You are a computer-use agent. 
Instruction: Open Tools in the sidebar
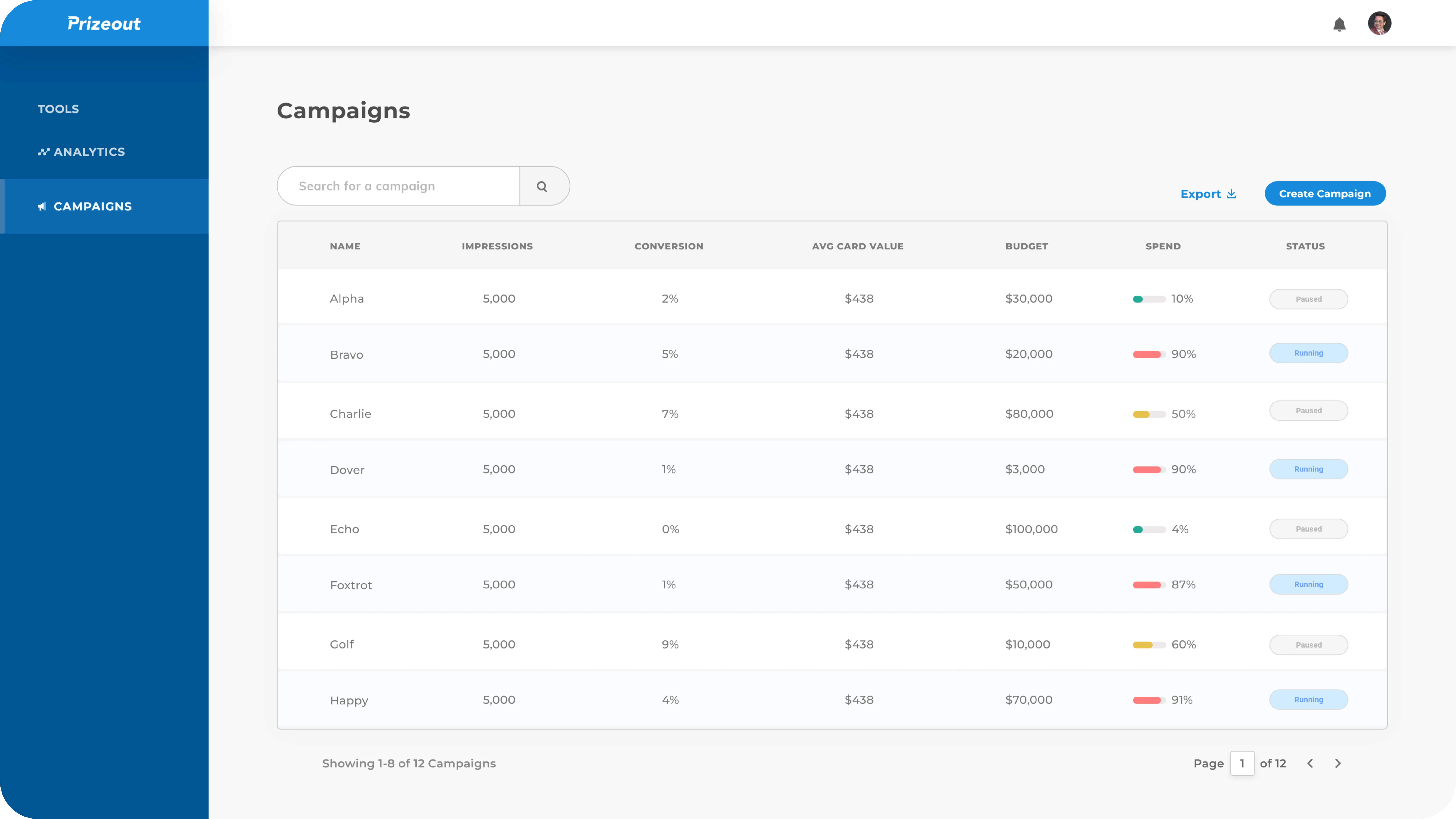pos(58,109)
